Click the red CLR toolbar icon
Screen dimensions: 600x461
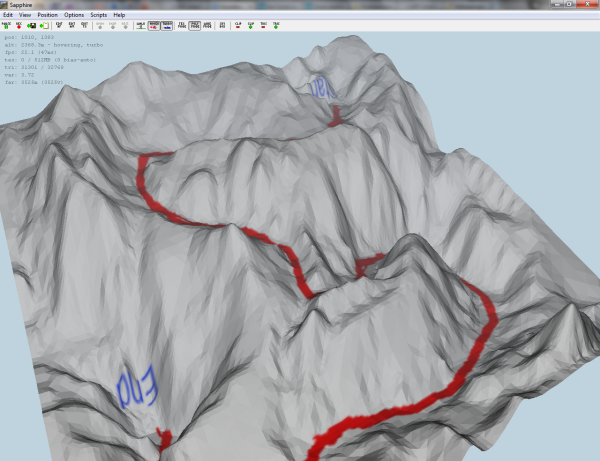tap(237, 25)
